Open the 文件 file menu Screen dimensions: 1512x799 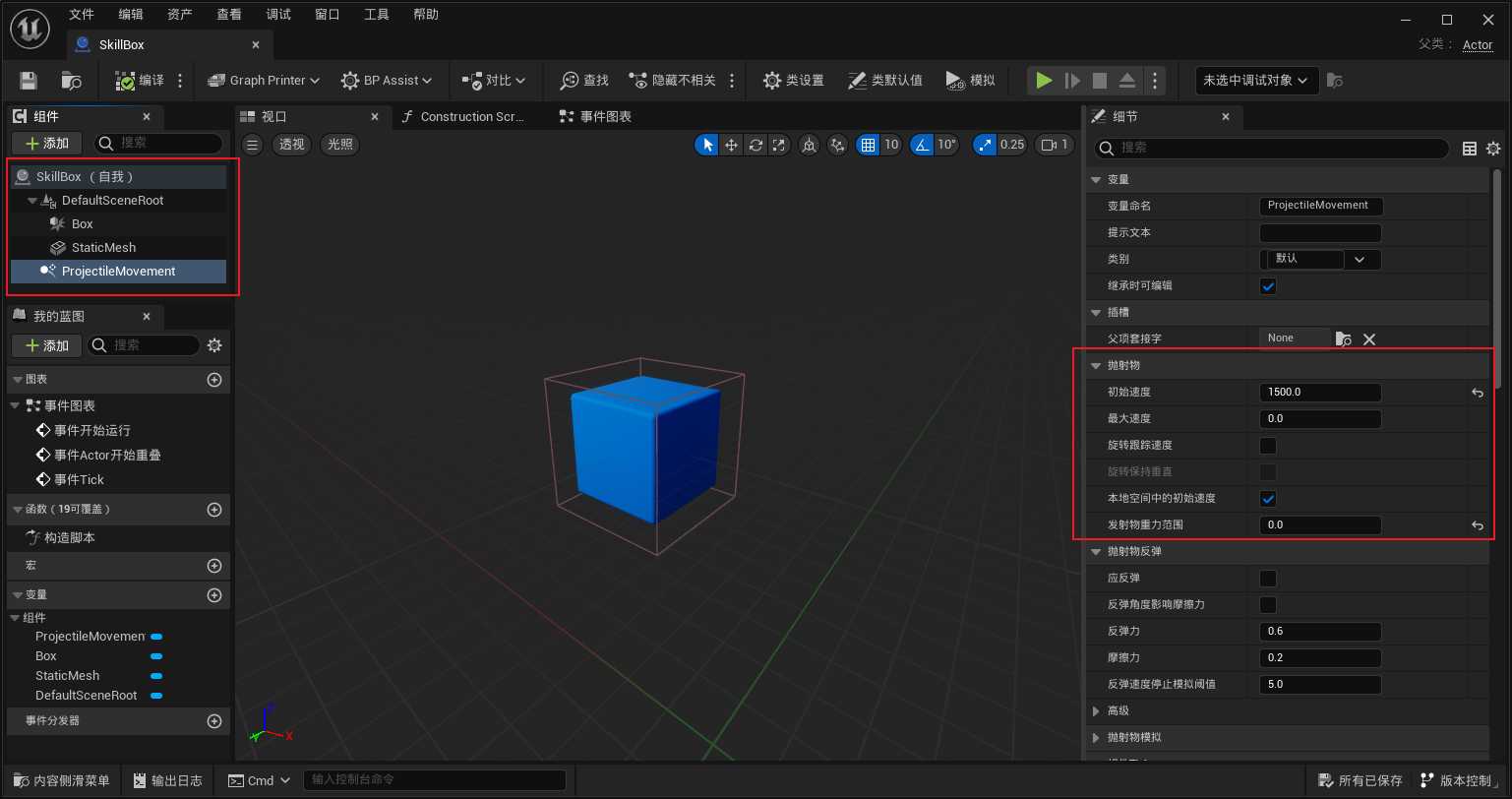pyautogui.click(x=82, y=15)
